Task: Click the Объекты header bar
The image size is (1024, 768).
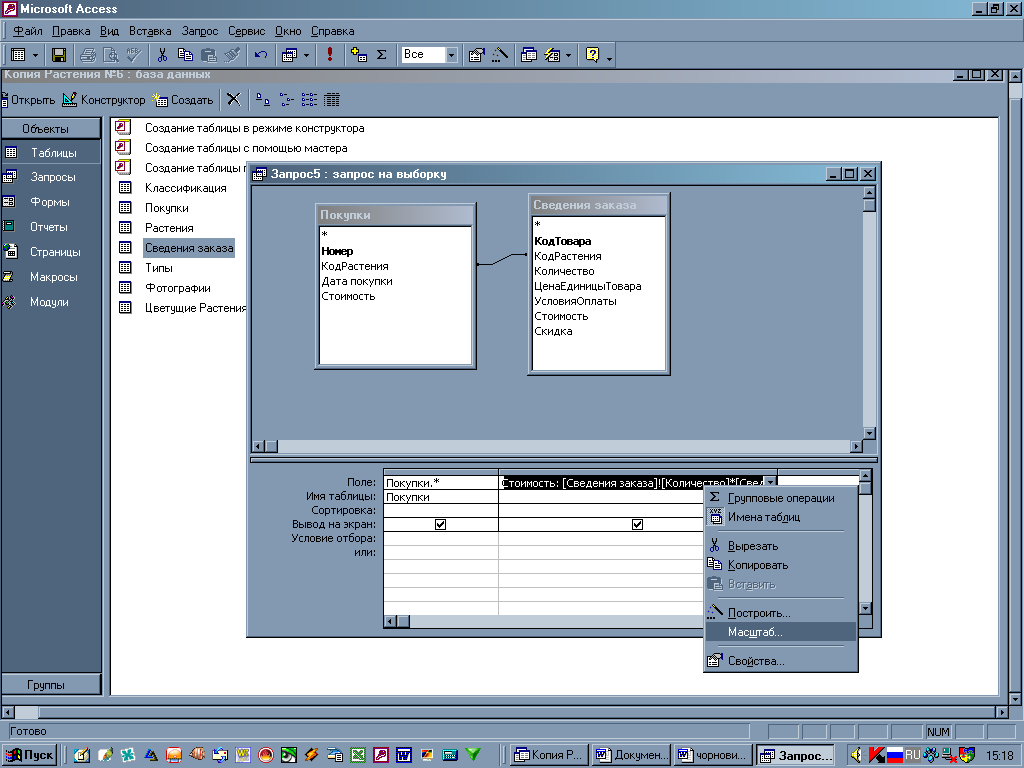Action: (x=51, y=129)
